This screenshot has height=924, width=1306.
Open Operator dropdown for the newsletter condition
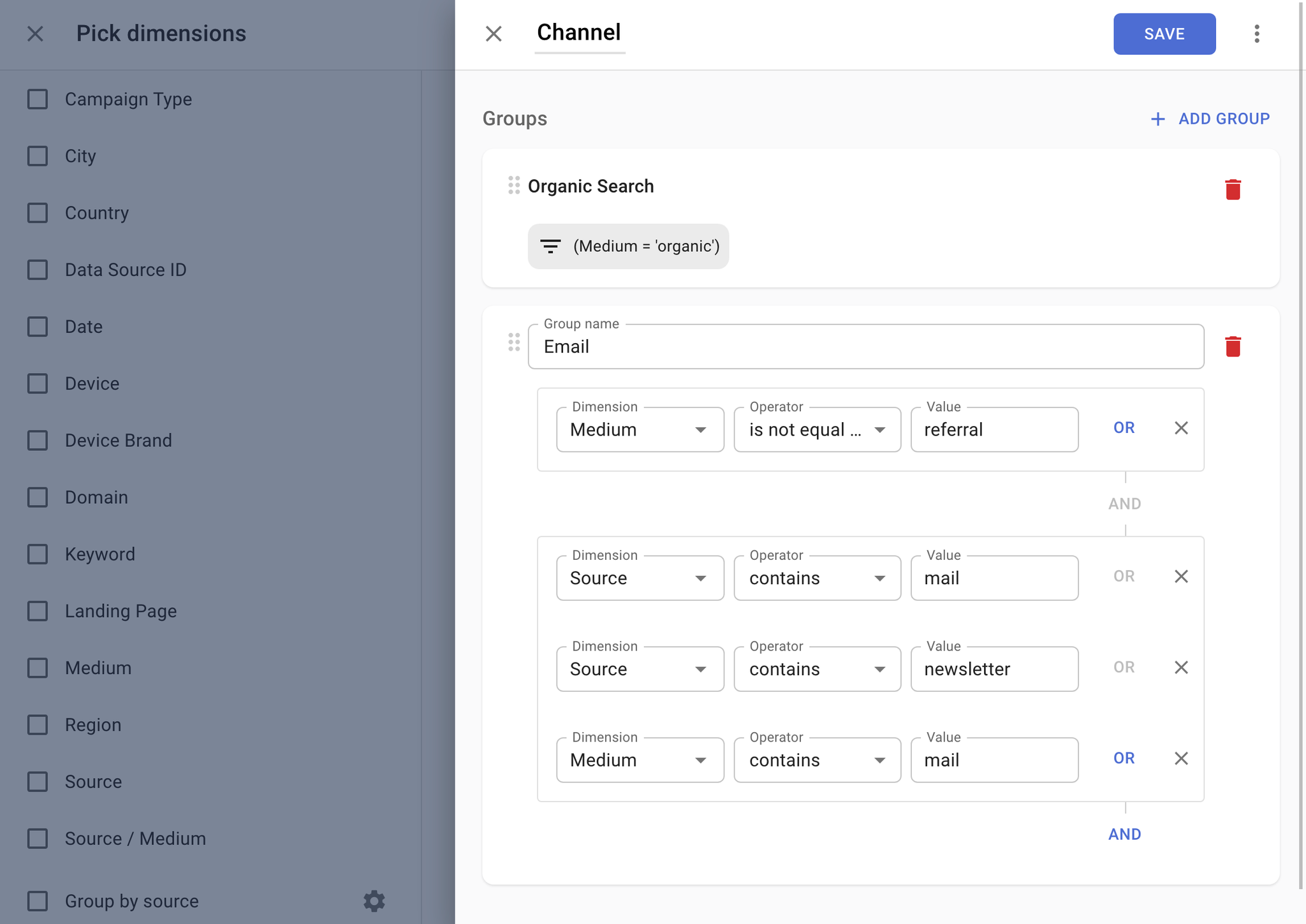click(817, 669)
